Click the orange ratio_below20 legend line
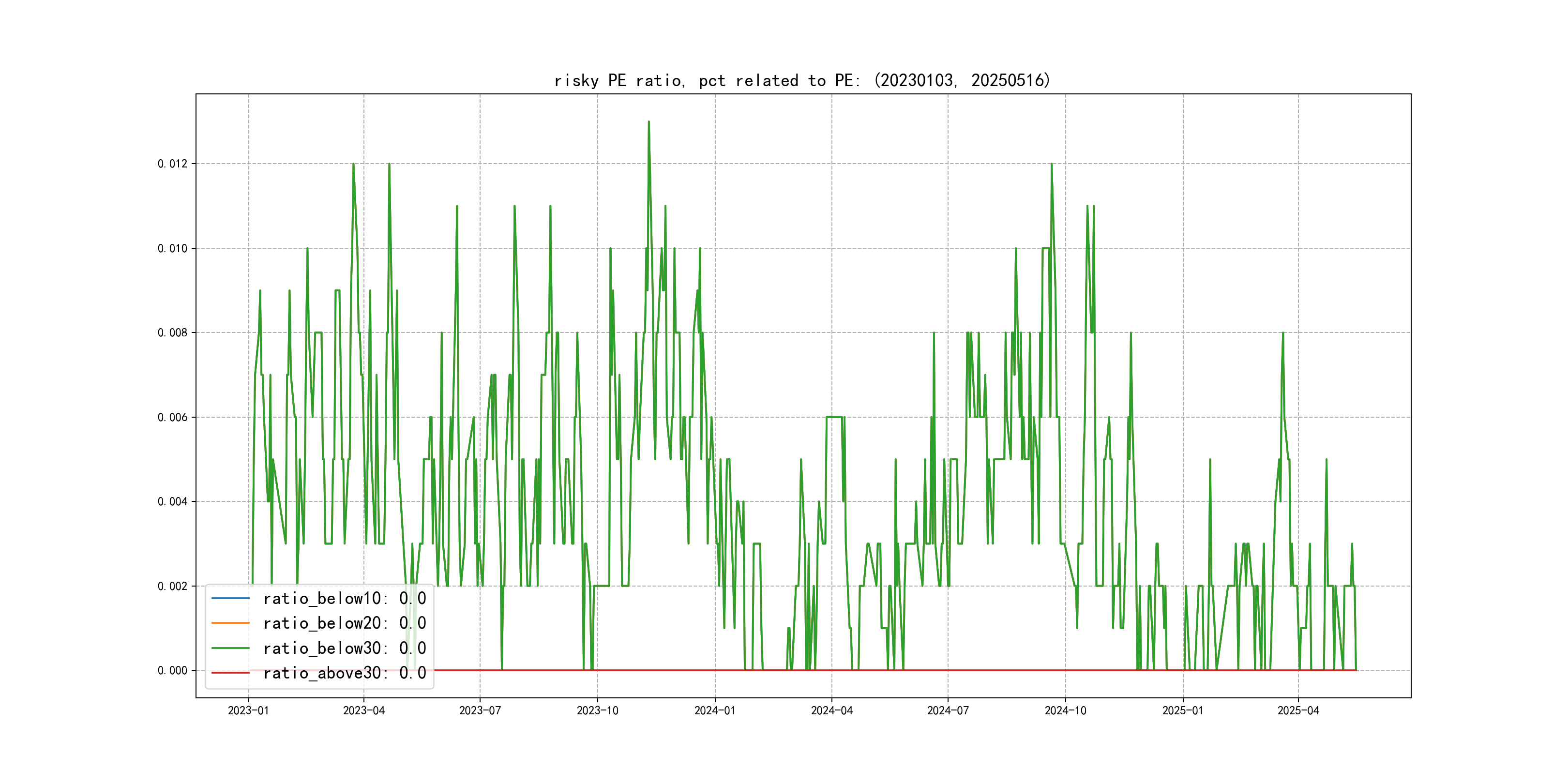Image resolution: width=1568 pixels, height=784 pixels. click(x=230, y=623)
